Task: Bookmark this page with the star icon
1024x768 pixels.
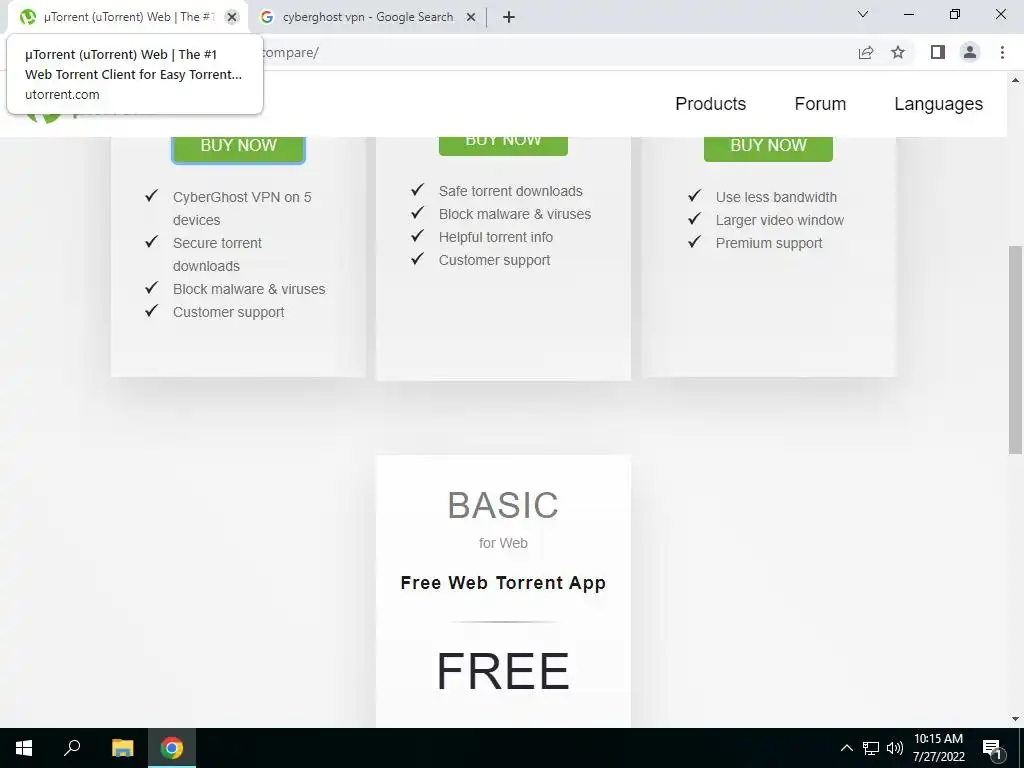Action: tap(898, 52)
